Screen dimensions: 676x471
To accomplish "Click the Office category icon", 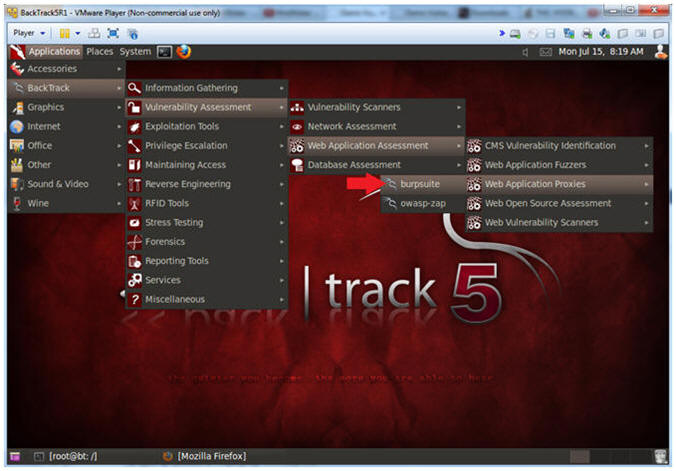I will (x=17, y=146).
